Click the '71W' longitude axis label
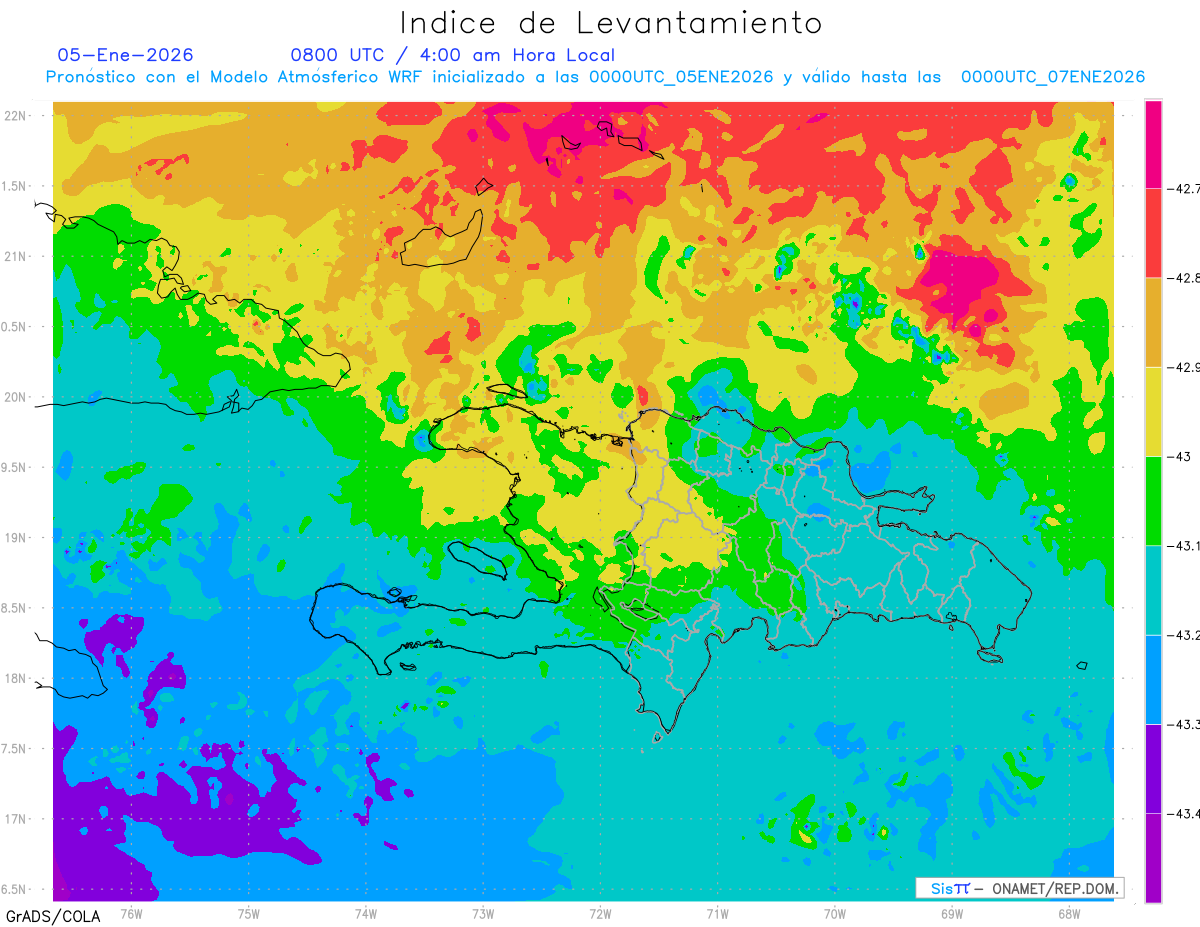Image resolution: width=1200 pixels, height=927 pixels. (717, 913)
